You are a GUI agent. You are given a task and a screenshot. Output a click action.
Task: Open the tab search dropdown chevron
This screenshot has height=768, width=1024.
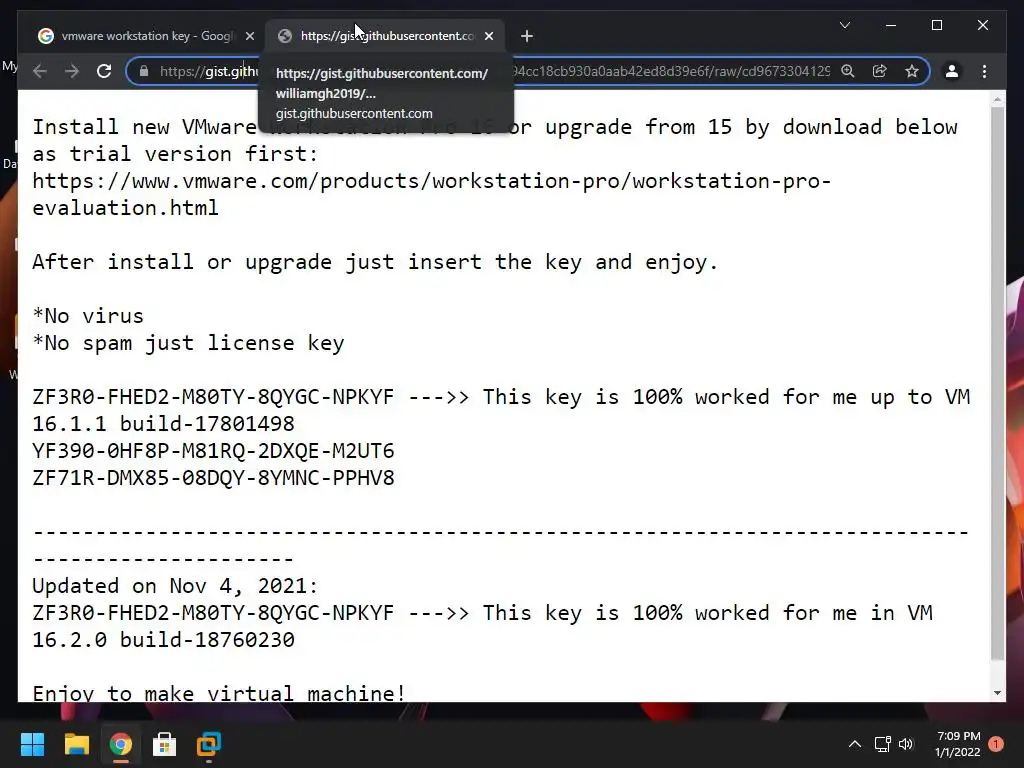pos(844,25)
